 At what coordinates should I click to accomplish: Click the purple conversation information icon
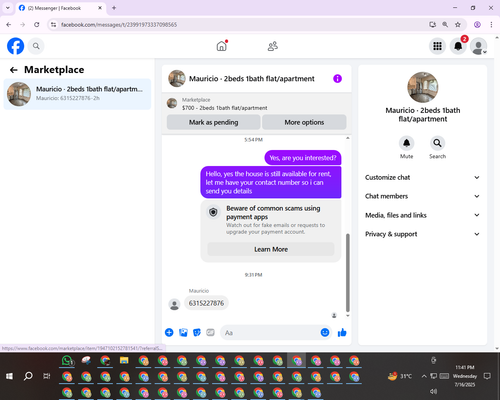[337, 79]
